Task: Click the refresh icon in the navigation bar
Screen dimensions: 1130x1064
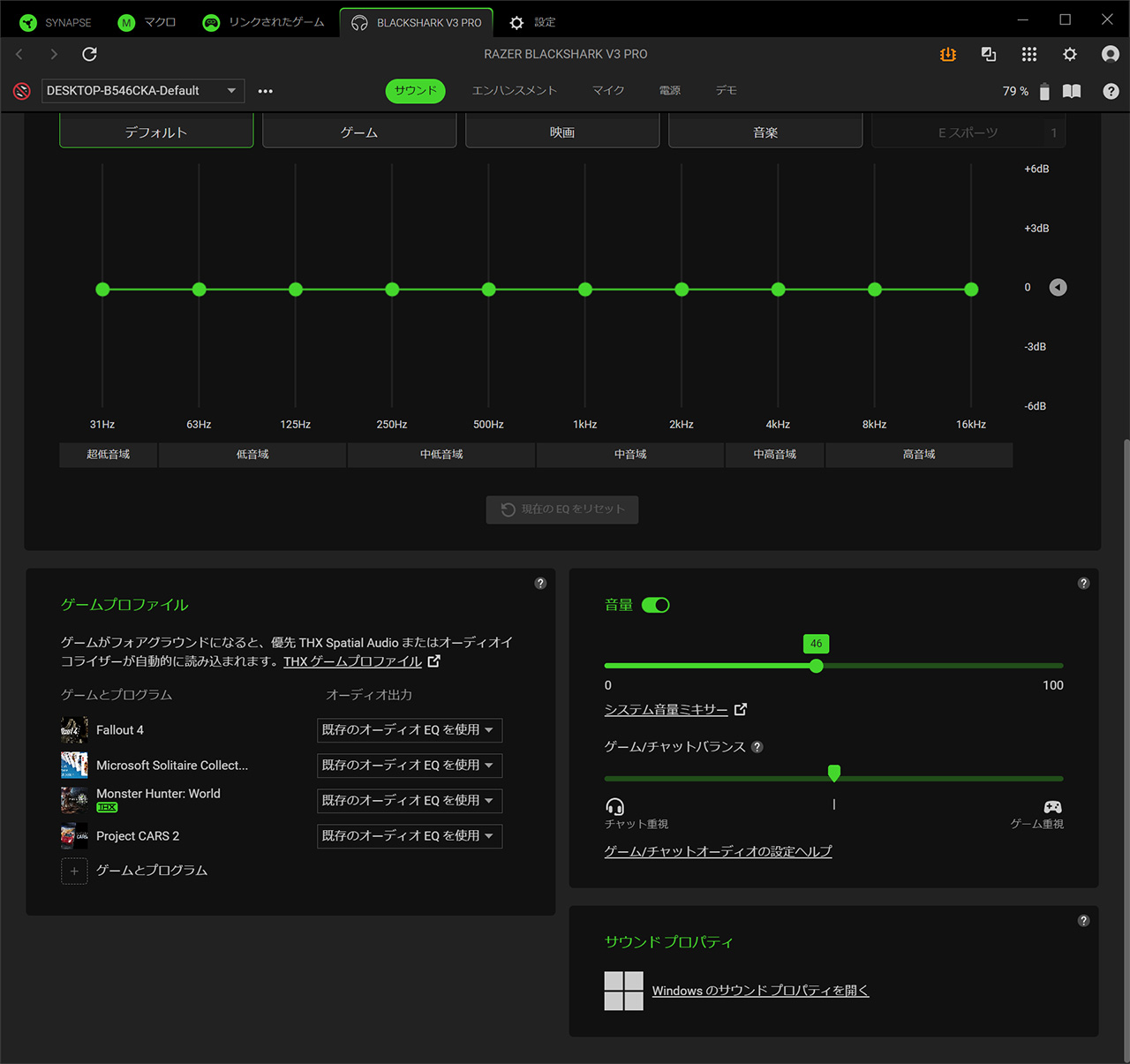Action: 89,55
